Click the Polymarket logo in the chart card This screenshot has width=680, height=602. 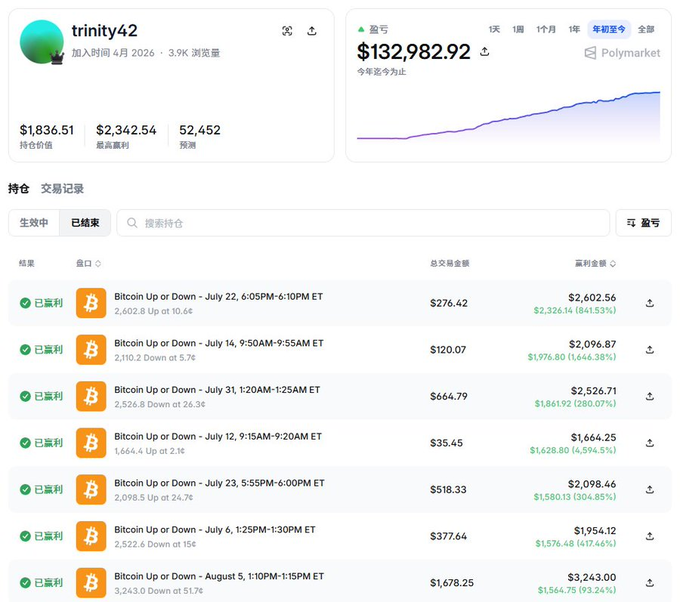[x=622, y=53]
